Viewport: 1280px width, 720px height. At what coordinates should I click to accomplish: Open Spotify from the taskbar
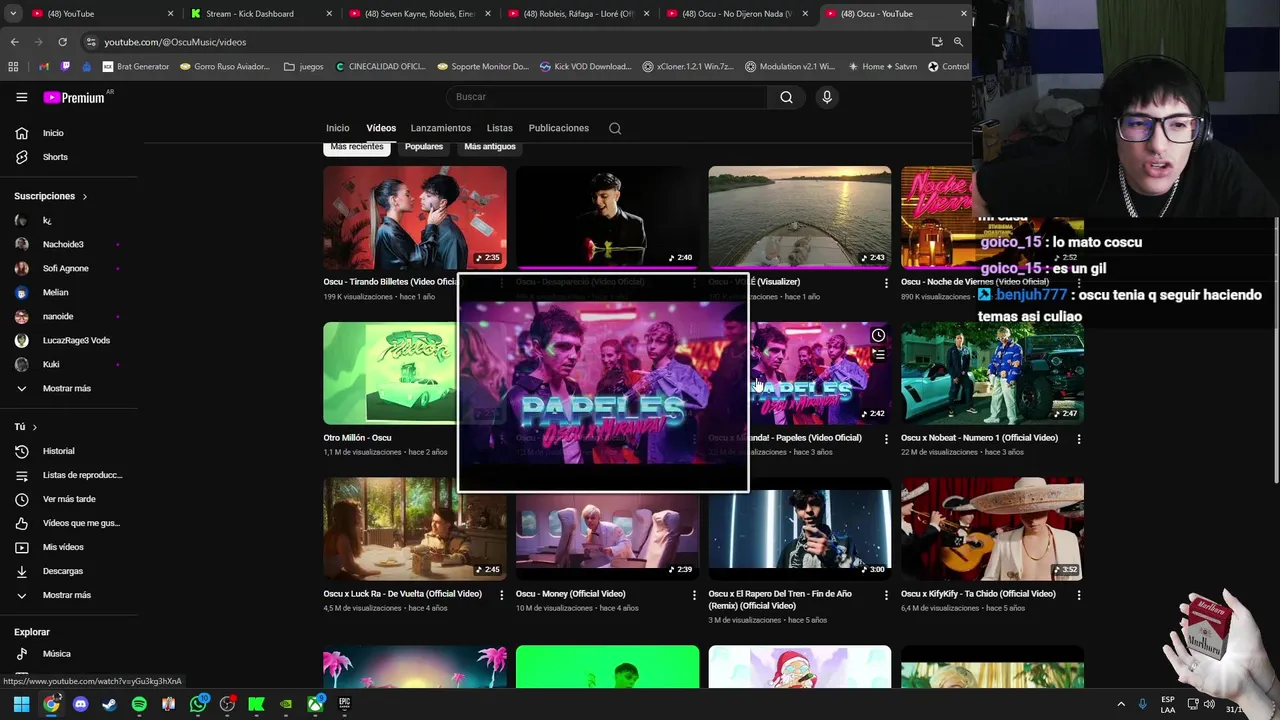tap(139, 704)
